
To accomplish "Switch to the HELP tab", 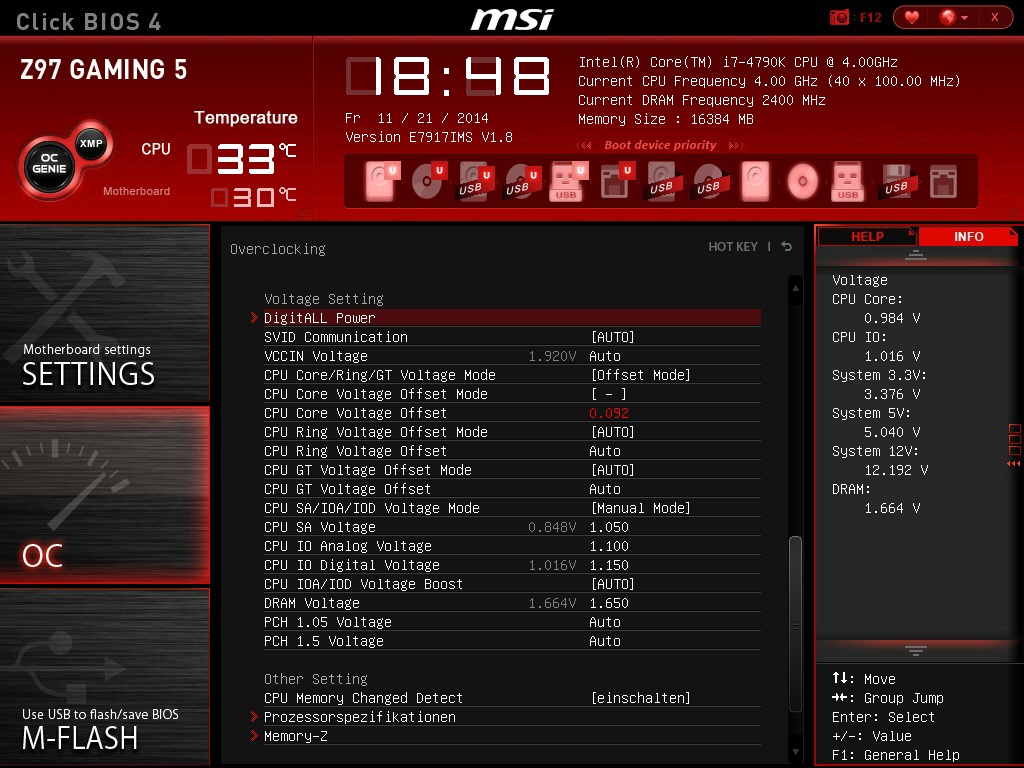I will [867, 236].
